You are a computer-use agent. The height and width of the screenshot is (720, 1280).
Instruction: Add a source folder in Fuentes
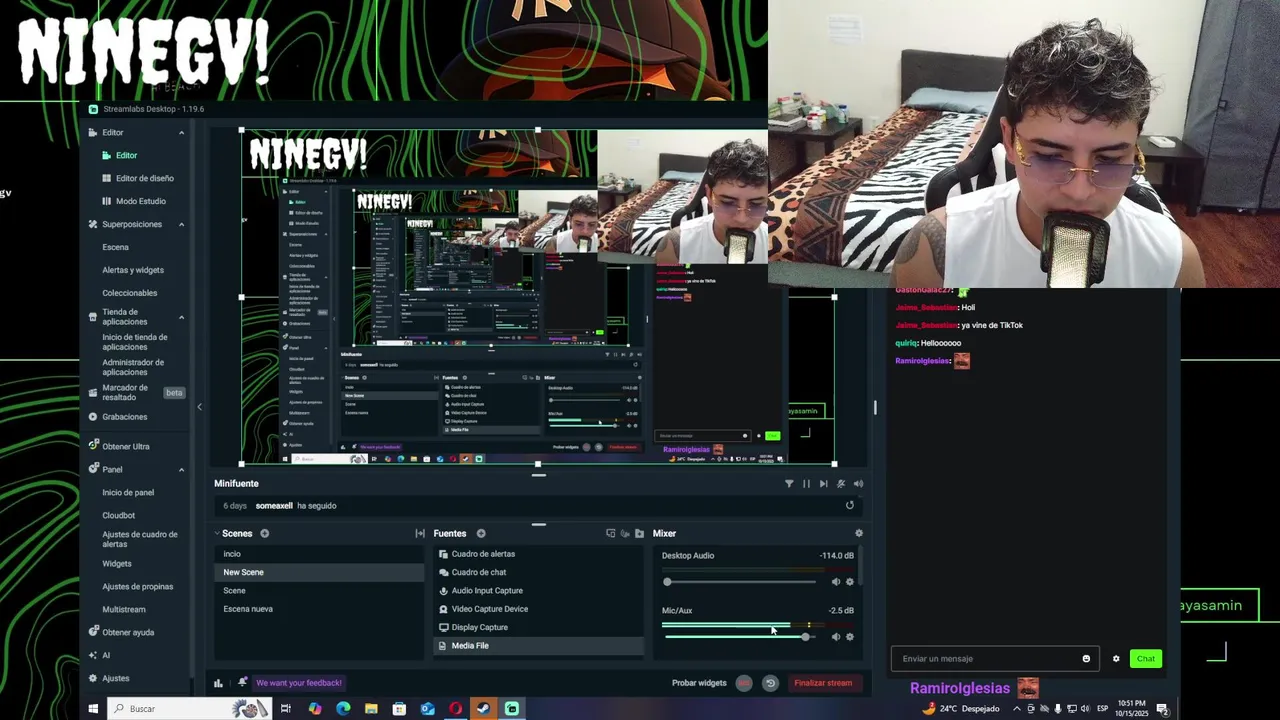[640, 533]
